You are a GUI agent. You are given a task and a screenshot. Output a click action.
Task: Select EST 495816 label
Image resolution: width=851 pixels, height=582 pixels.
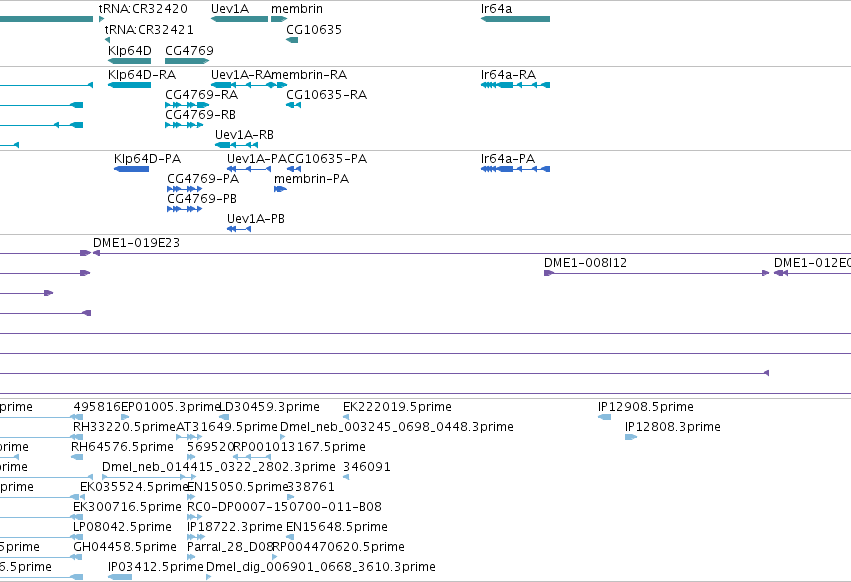[97, 407]
